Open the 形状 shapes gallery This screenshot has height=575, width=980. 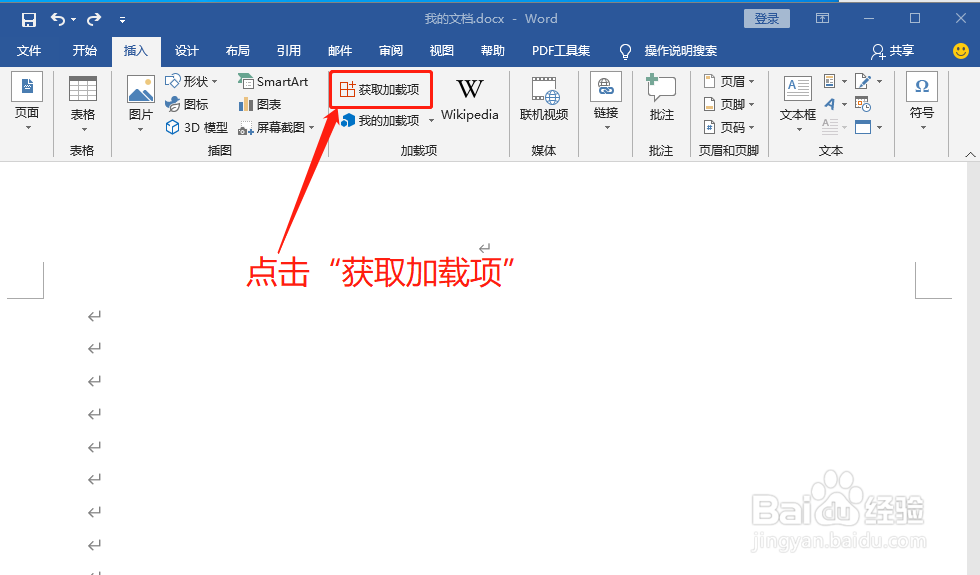coord(192,81)
